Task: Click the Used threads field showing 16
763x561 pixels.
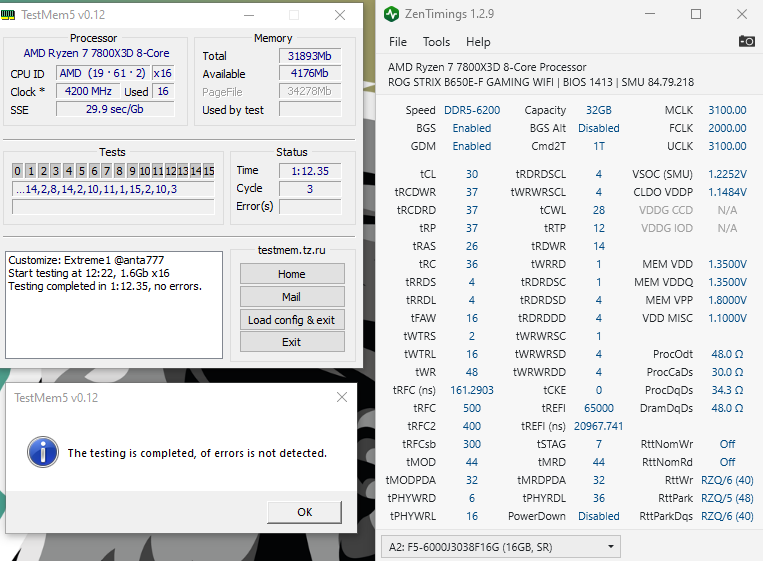Action: [163, 91]
